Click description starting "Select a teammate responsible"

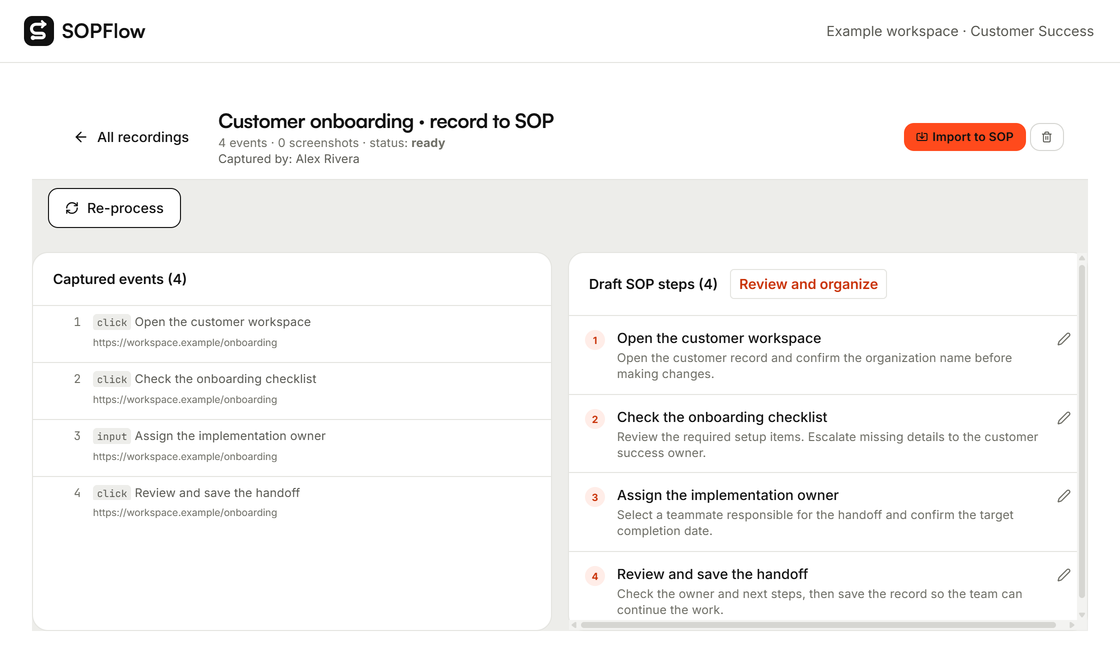tap(815, 523)
